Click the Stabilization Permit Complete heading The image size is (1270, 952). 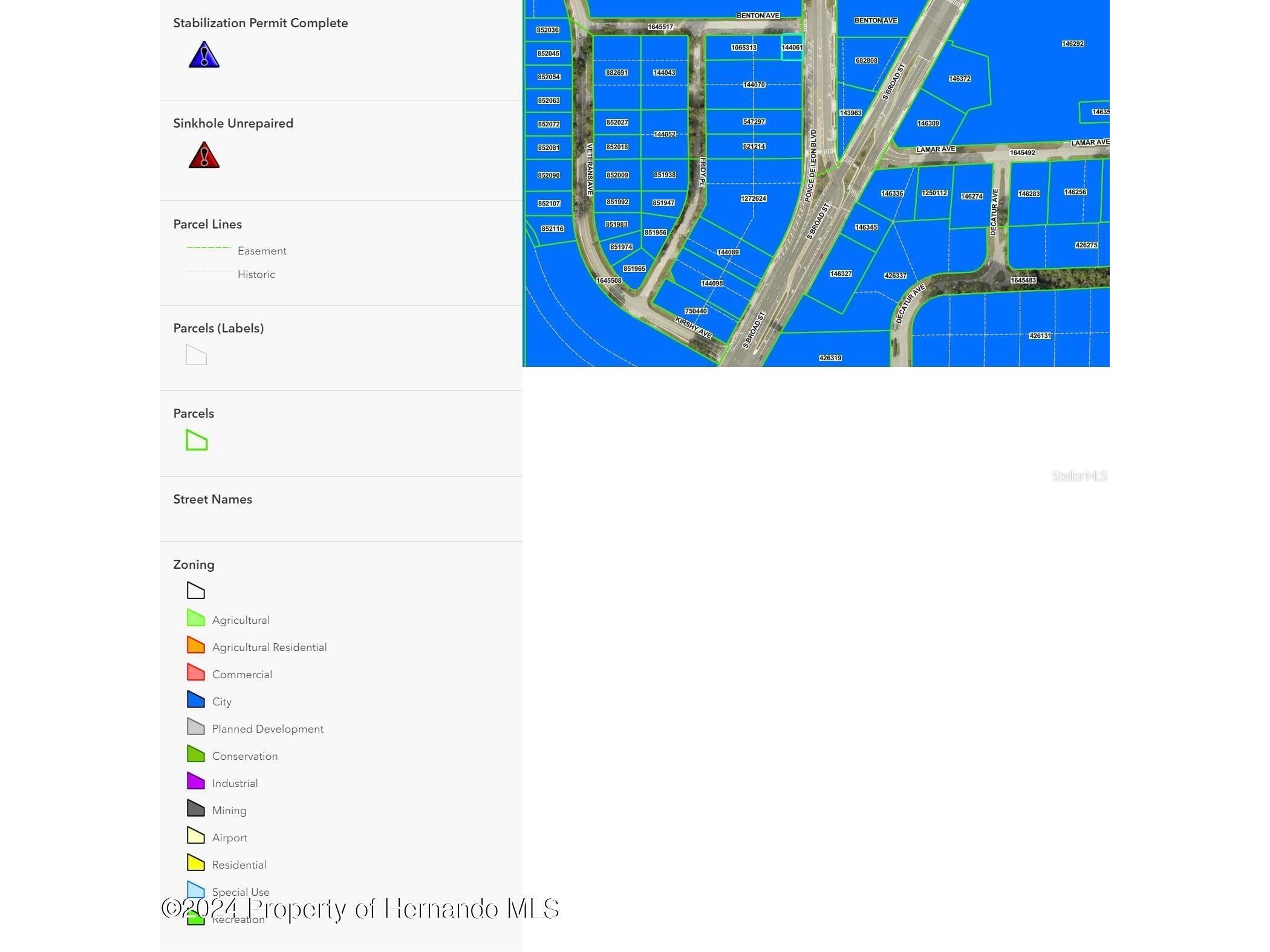(261, 23)
